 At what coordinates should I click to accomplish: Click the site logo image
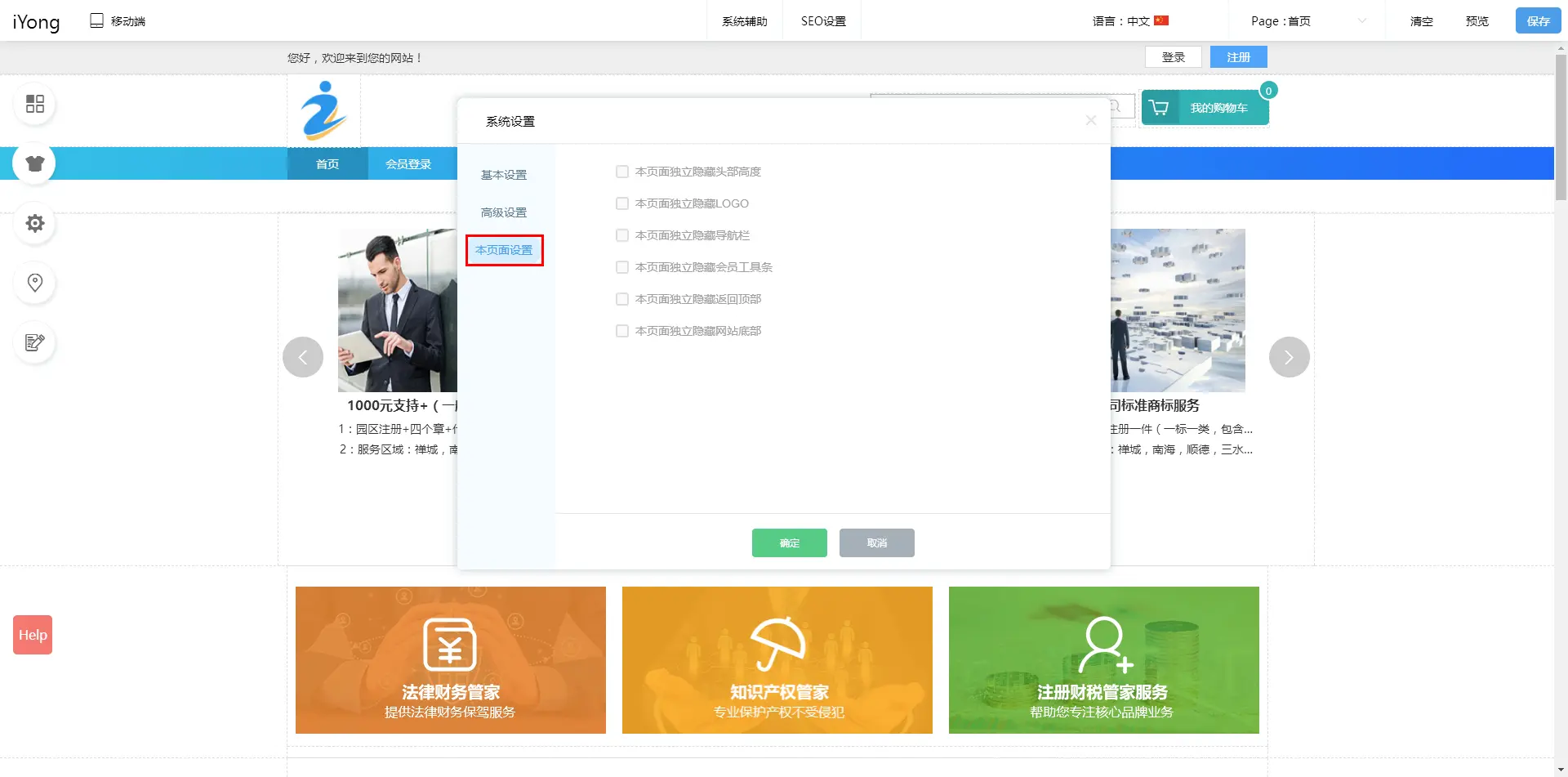323,111
